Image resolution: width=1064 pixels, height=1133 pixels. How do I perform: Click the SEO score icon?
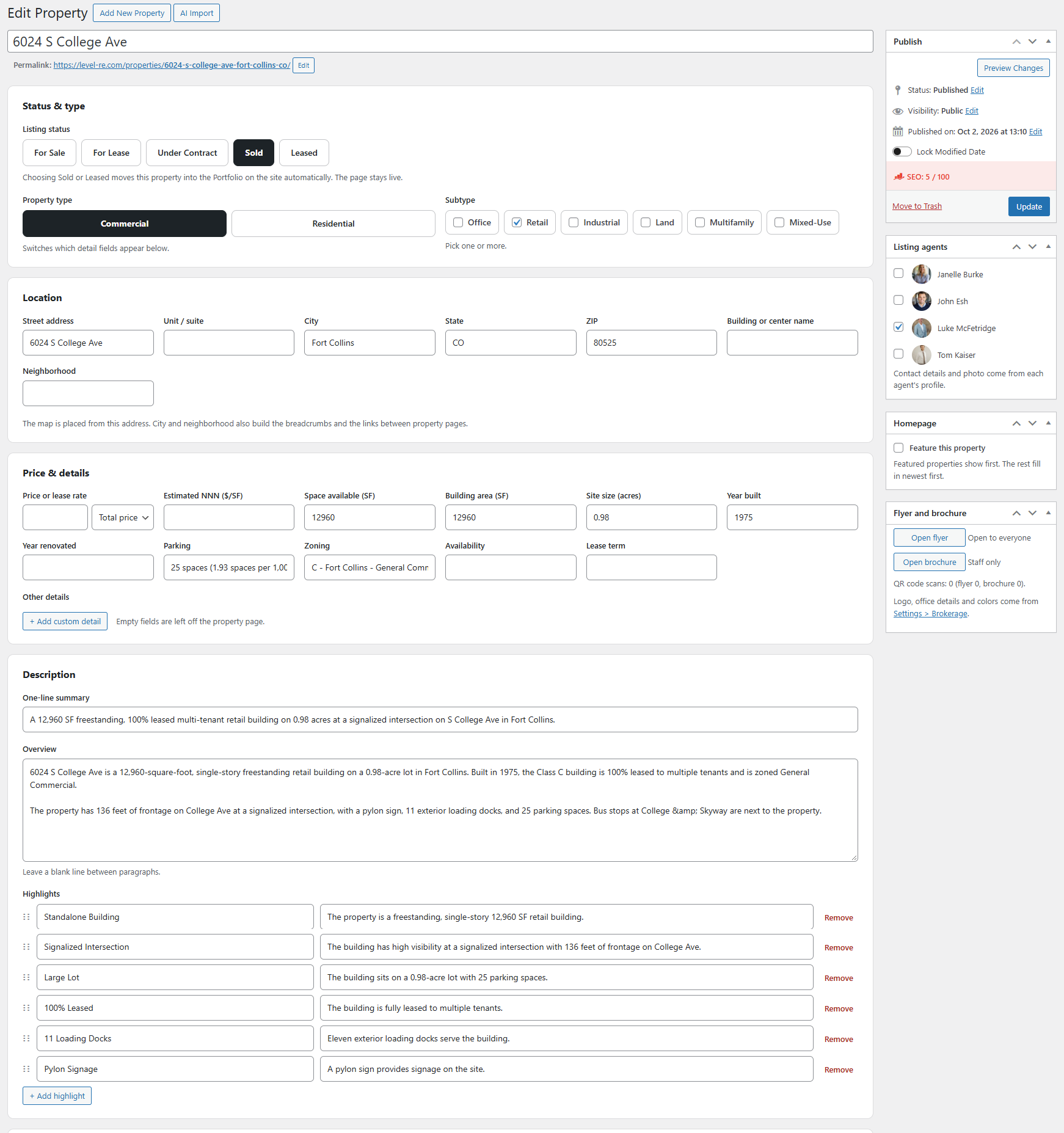[898, 177]
